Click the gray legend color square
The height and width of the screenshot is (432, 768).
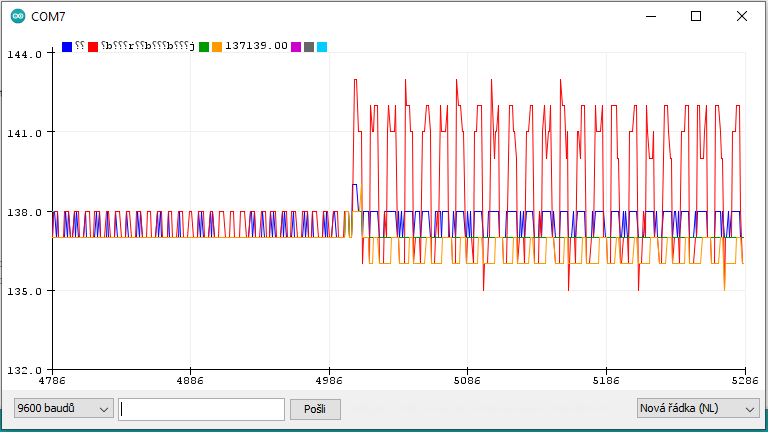[309, 47]
